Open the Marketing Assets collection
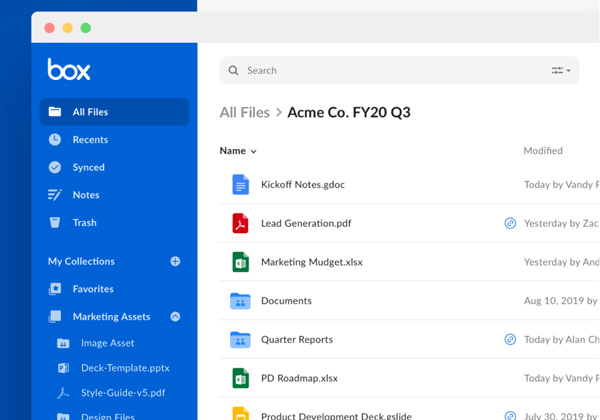The image size is (600, 420). (x=111, y=317)
